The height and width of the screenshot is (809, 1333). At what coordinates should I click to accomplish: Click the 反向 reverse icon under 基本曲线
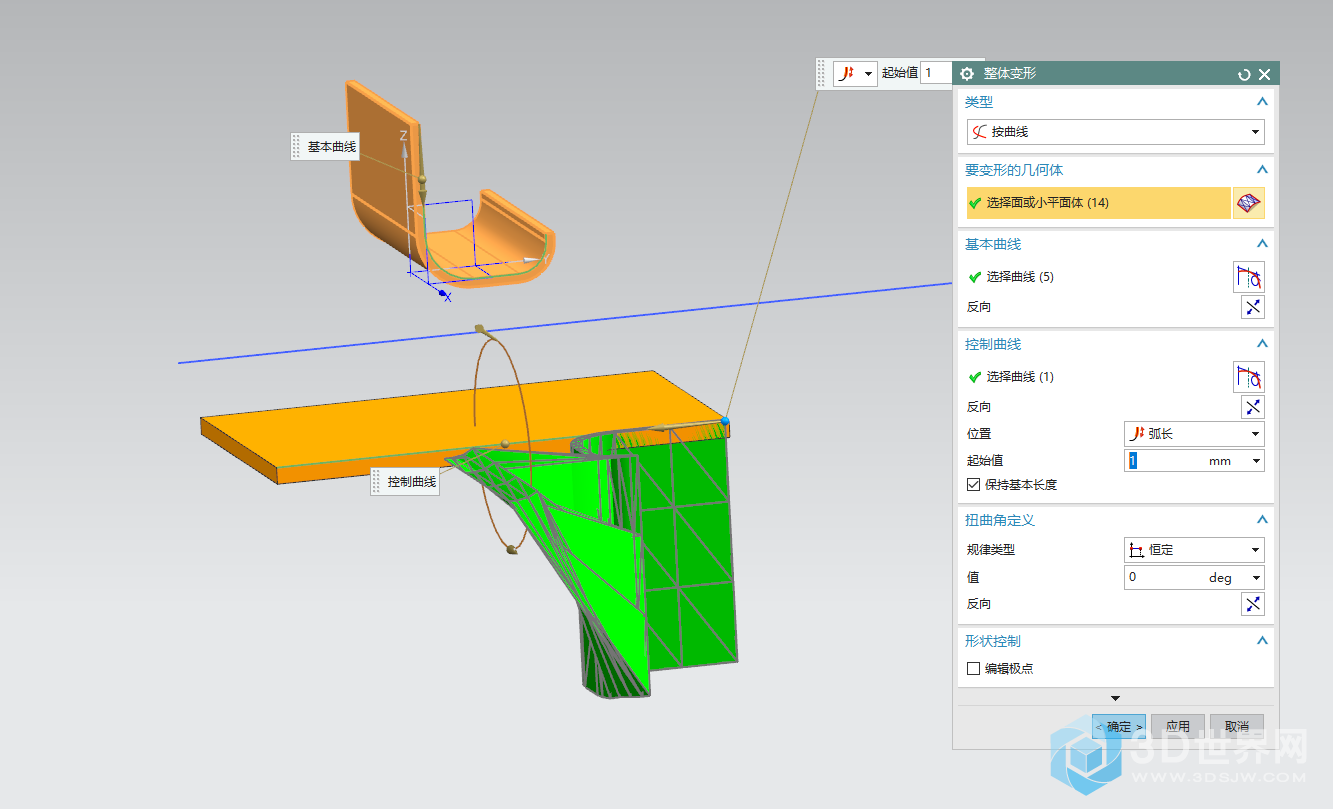[x=1252, y=307]
